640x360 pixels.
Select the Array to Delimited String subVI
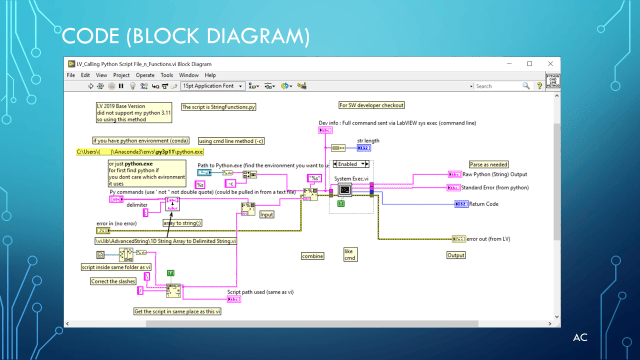click(172, 204)
